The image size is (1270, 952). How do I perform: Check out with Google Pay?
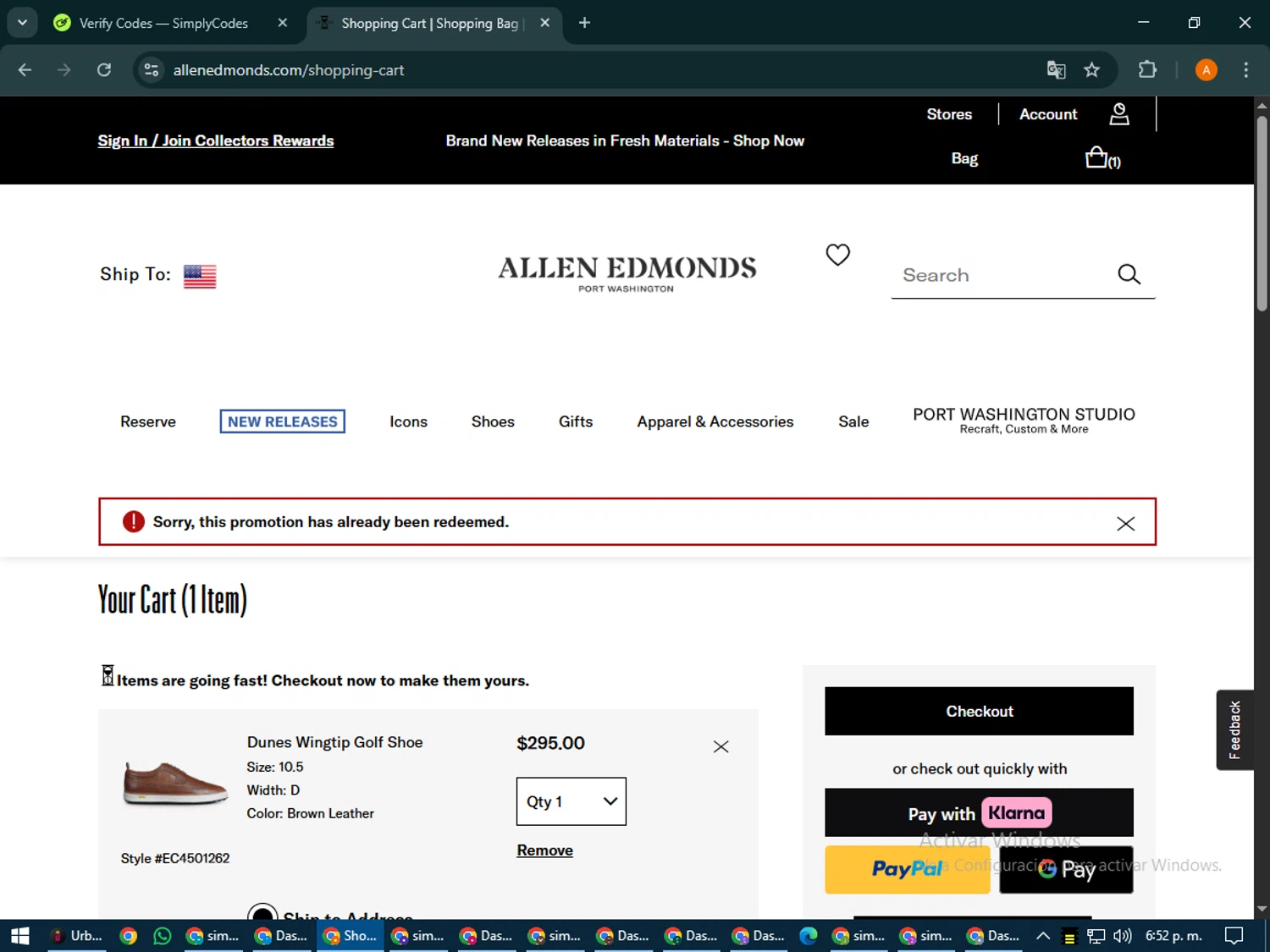point(1066,869)
